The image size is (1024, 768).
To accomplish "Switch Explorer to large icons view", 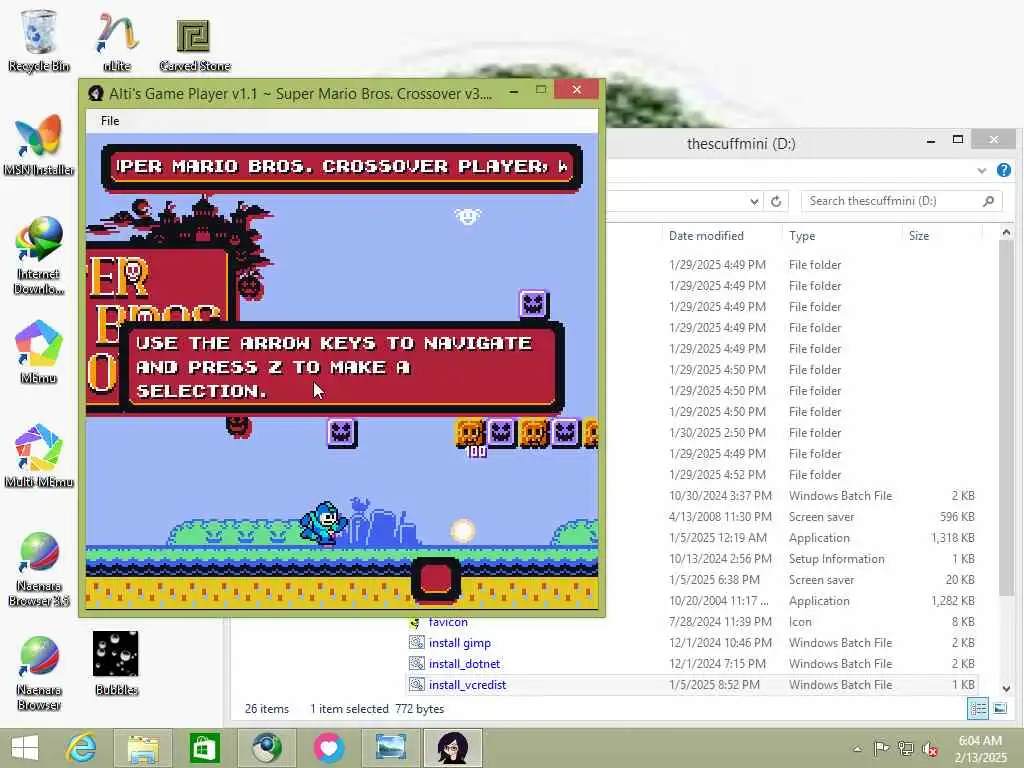I will 1000,709.
